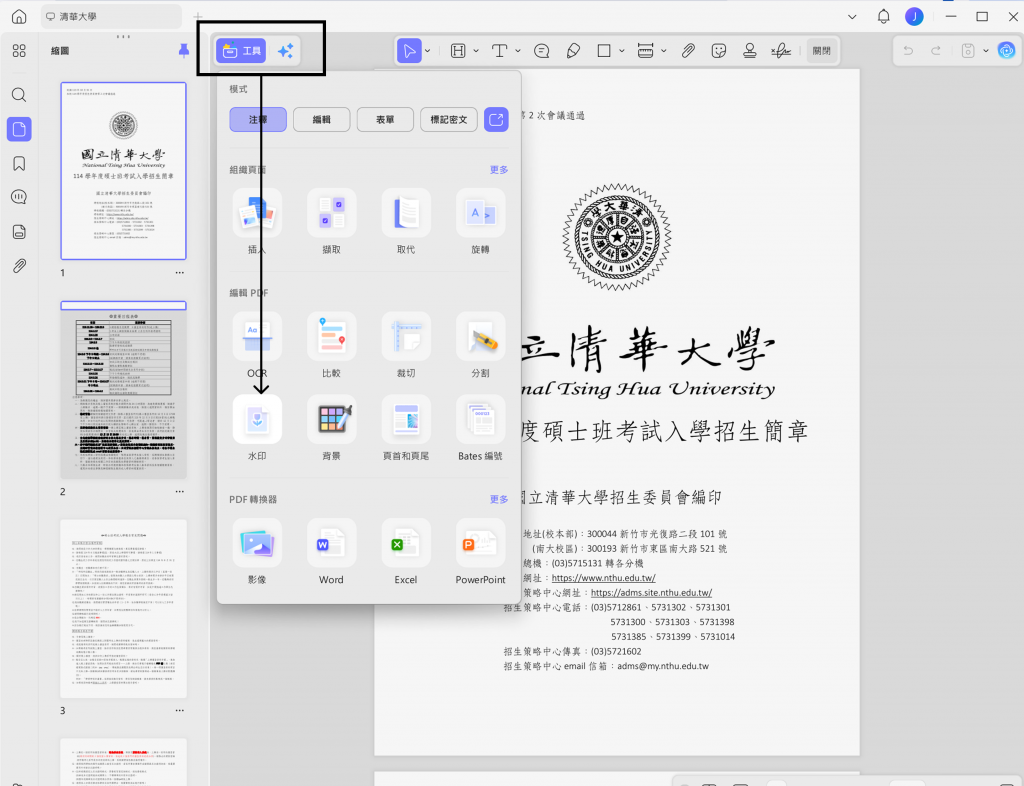Screen dimensions: 1024x786
Task: Select the attach file paperclip tool
Action: click(688, 51)
